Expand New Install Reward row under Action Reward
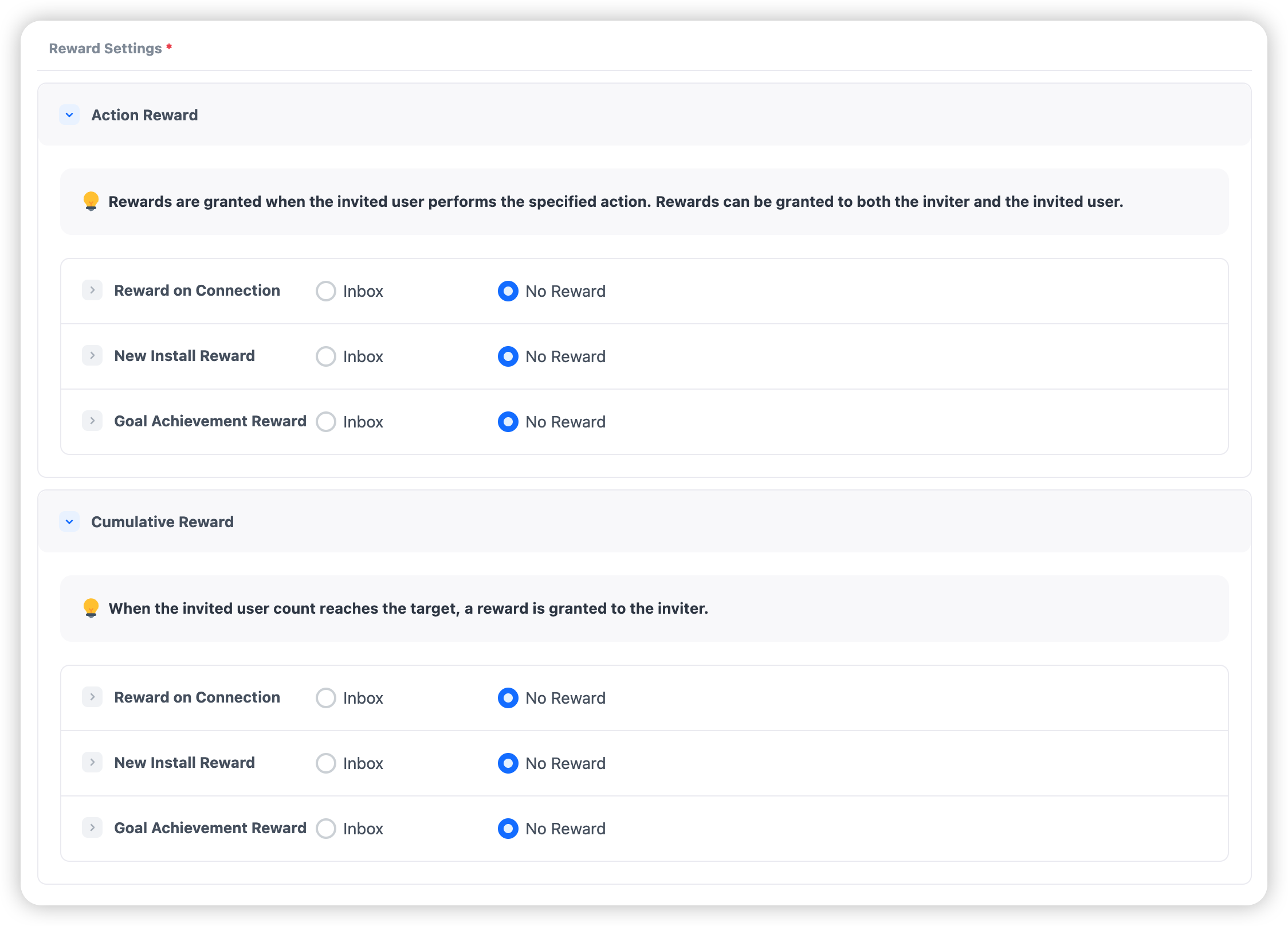The image size is (1288, 926). (92, 356)
